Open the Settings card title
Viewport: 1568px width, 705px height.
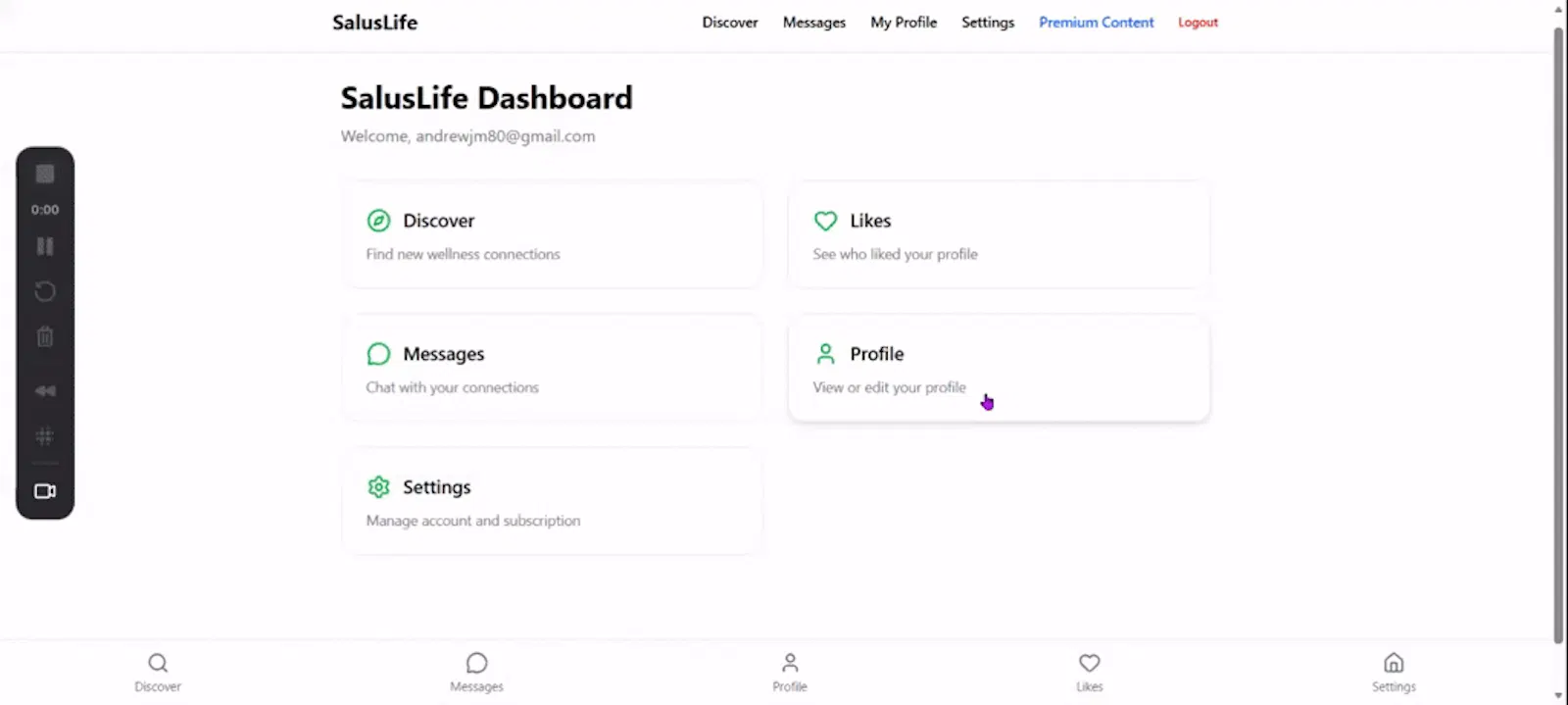click(436, 487)
